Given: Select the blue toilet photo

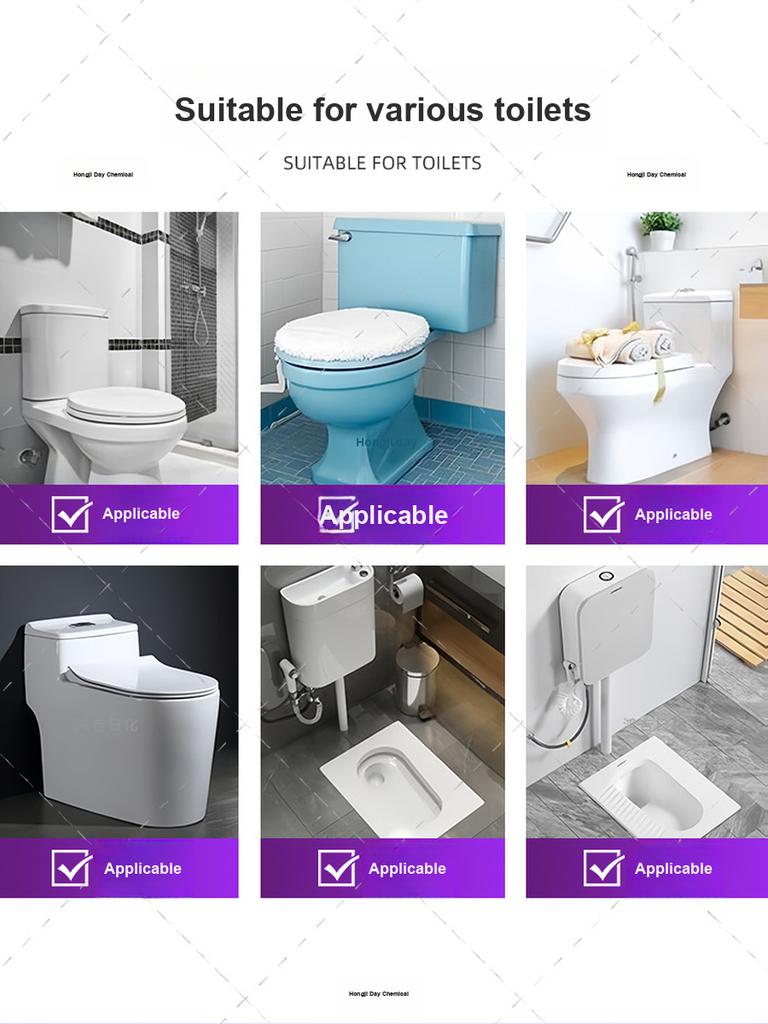Looking at the screenshot, I should pos(383,348).
